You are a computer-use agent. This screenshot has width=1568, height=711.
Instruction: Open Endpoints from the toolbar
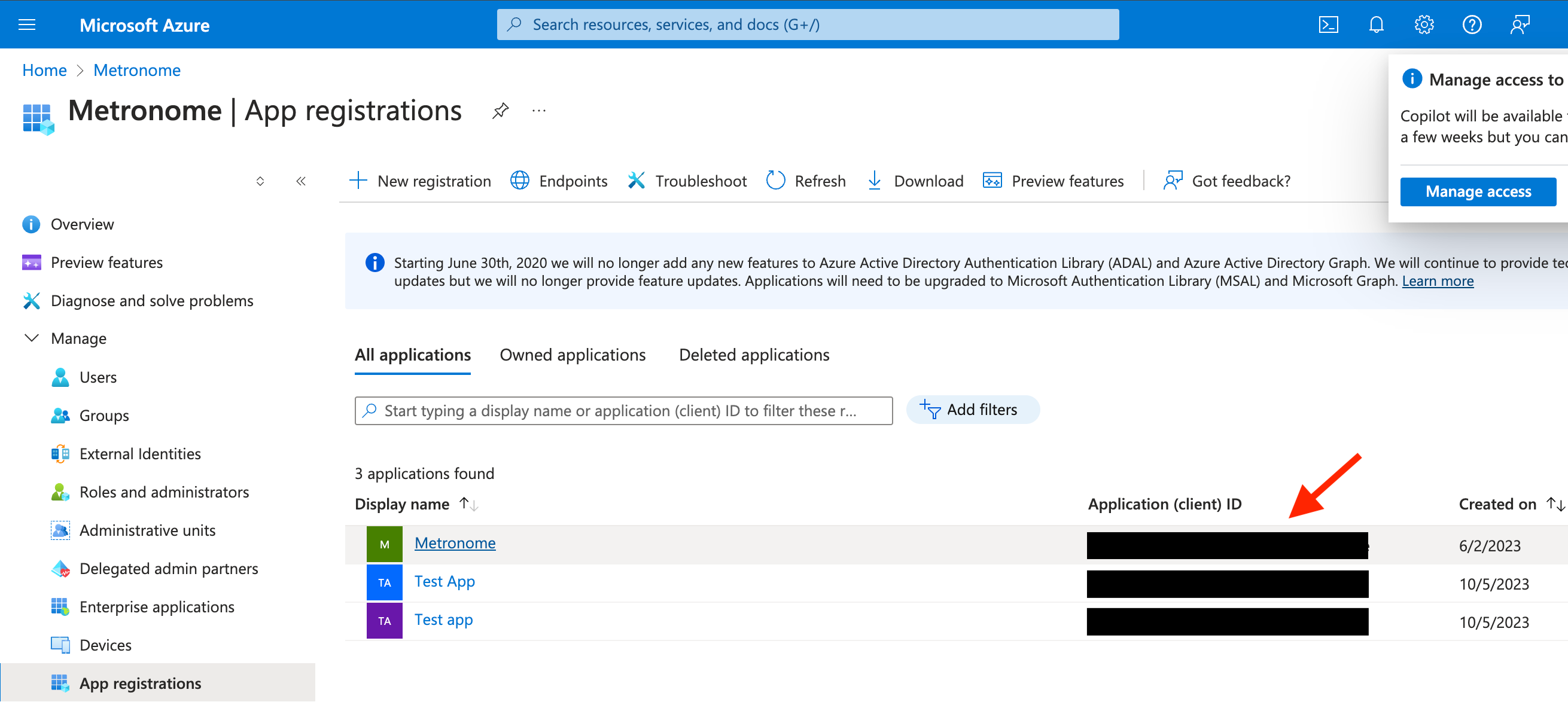pyautogui.click(x=559, y=181)
